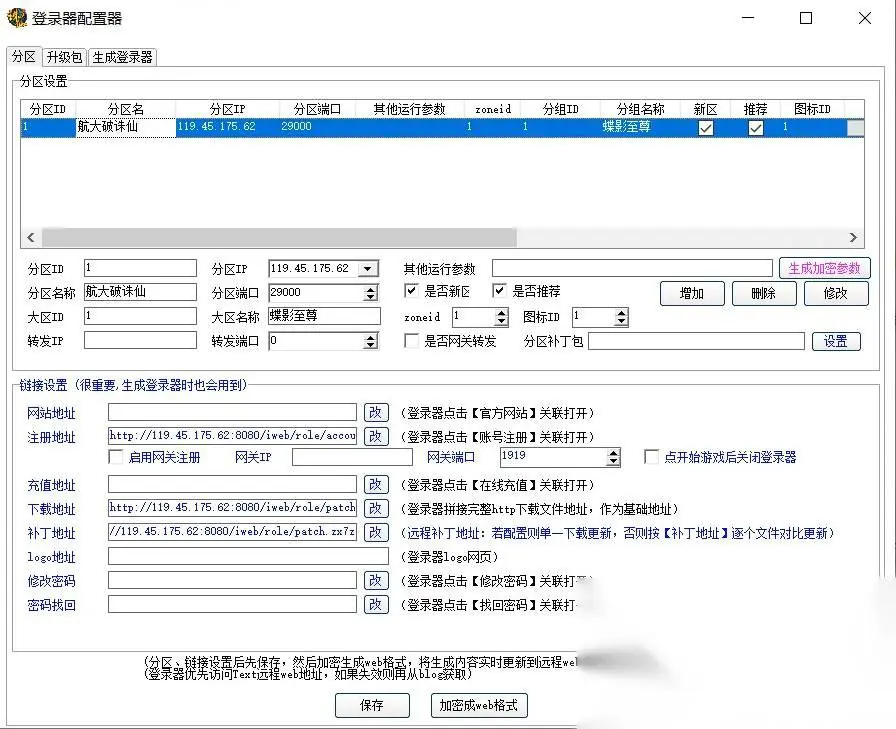Click the 分区端口 spinner arrows
The height and width of the screenshot is (729, 896).
coord(371,293)
